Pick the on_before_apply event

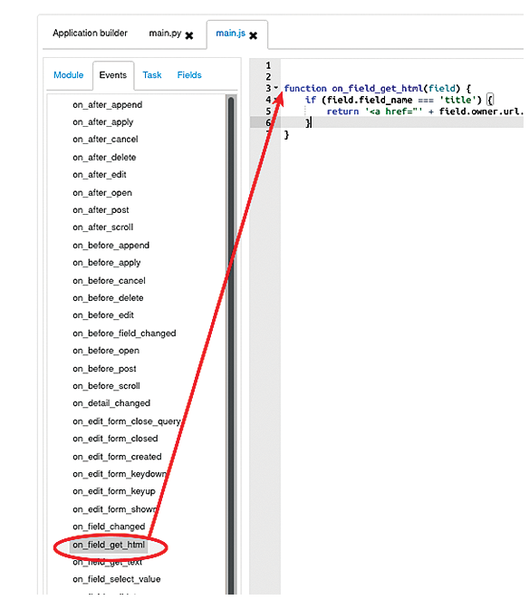[x=107, y=263]
